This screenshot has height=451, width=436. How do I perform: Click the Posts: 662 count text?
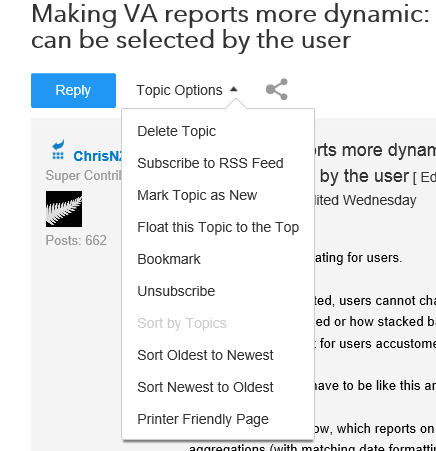coord(76,240)
